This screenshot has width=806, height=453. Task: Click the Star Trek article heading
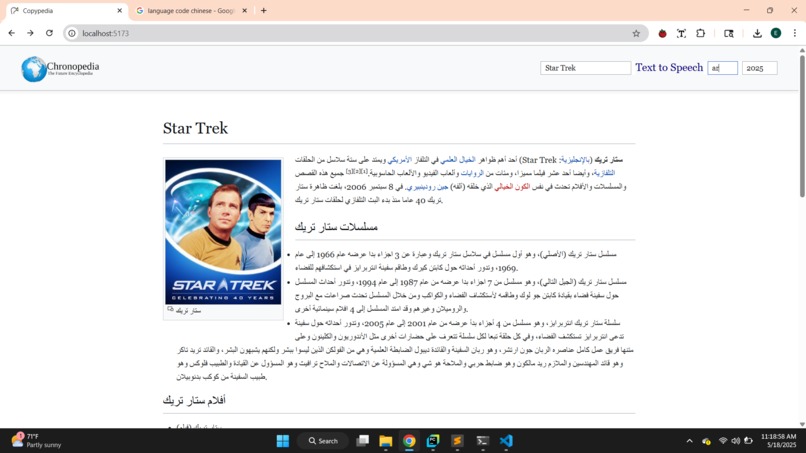coord(195,128)
